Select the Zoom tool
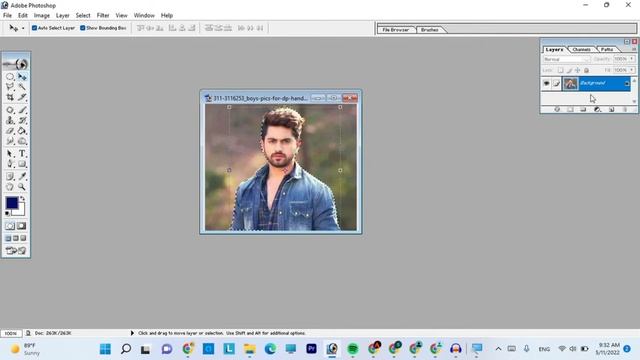 click(x=22, y=187)
